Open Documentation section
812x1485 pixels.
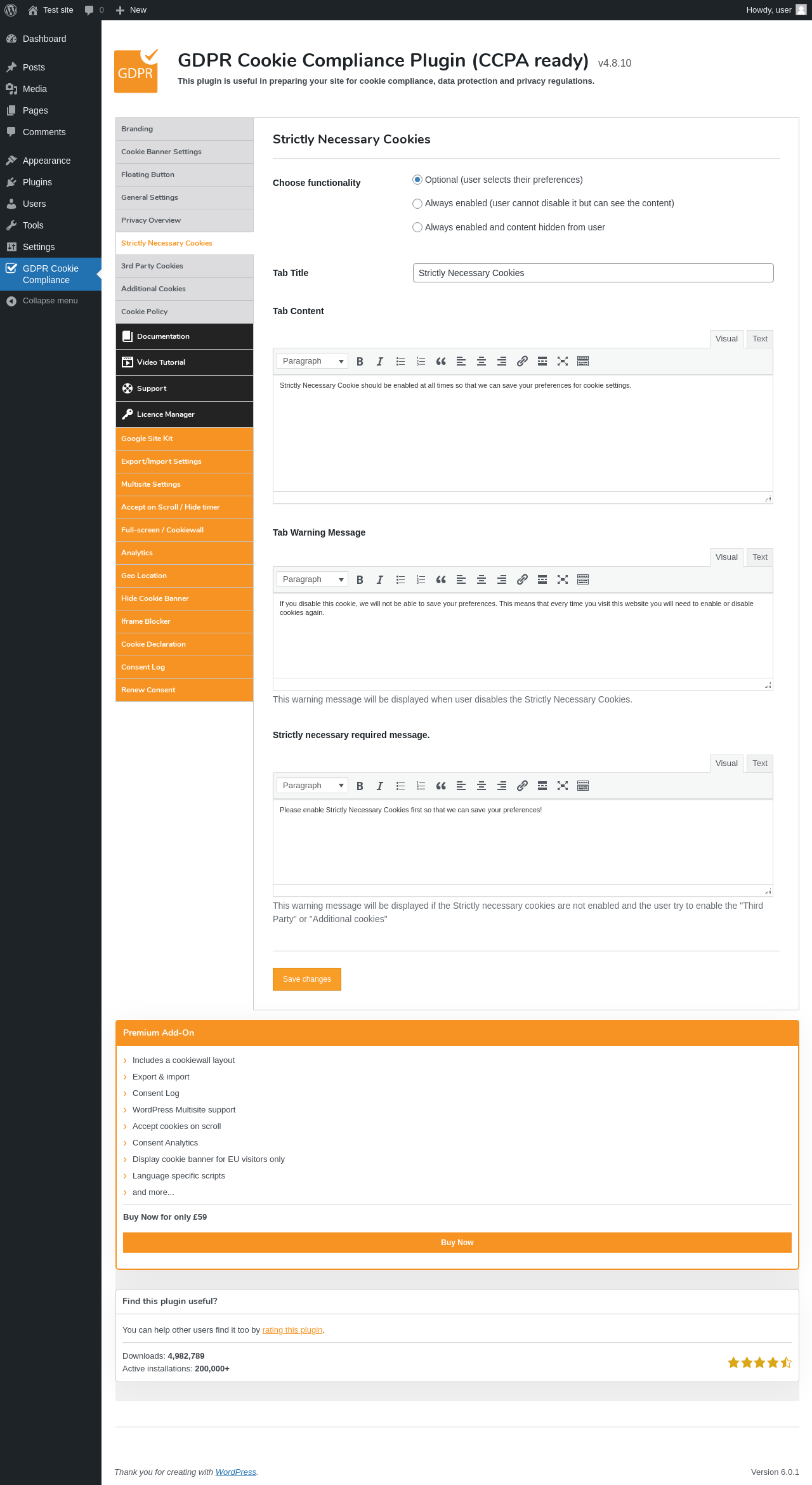[185, 336]
